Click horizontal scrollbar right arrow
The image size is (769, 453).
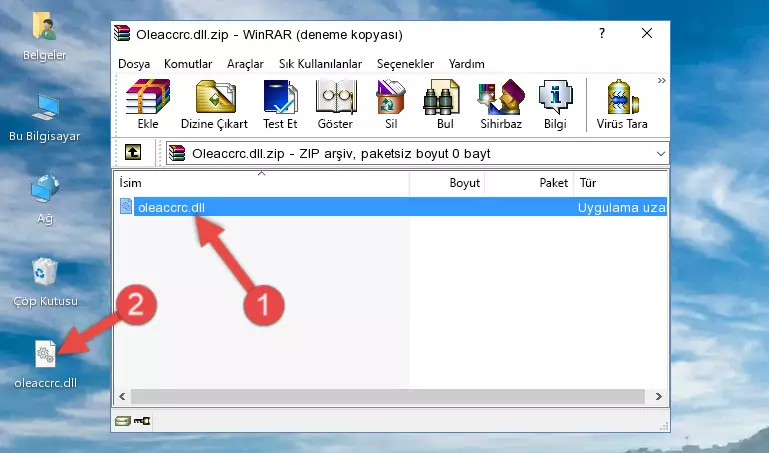click(659, 396)
